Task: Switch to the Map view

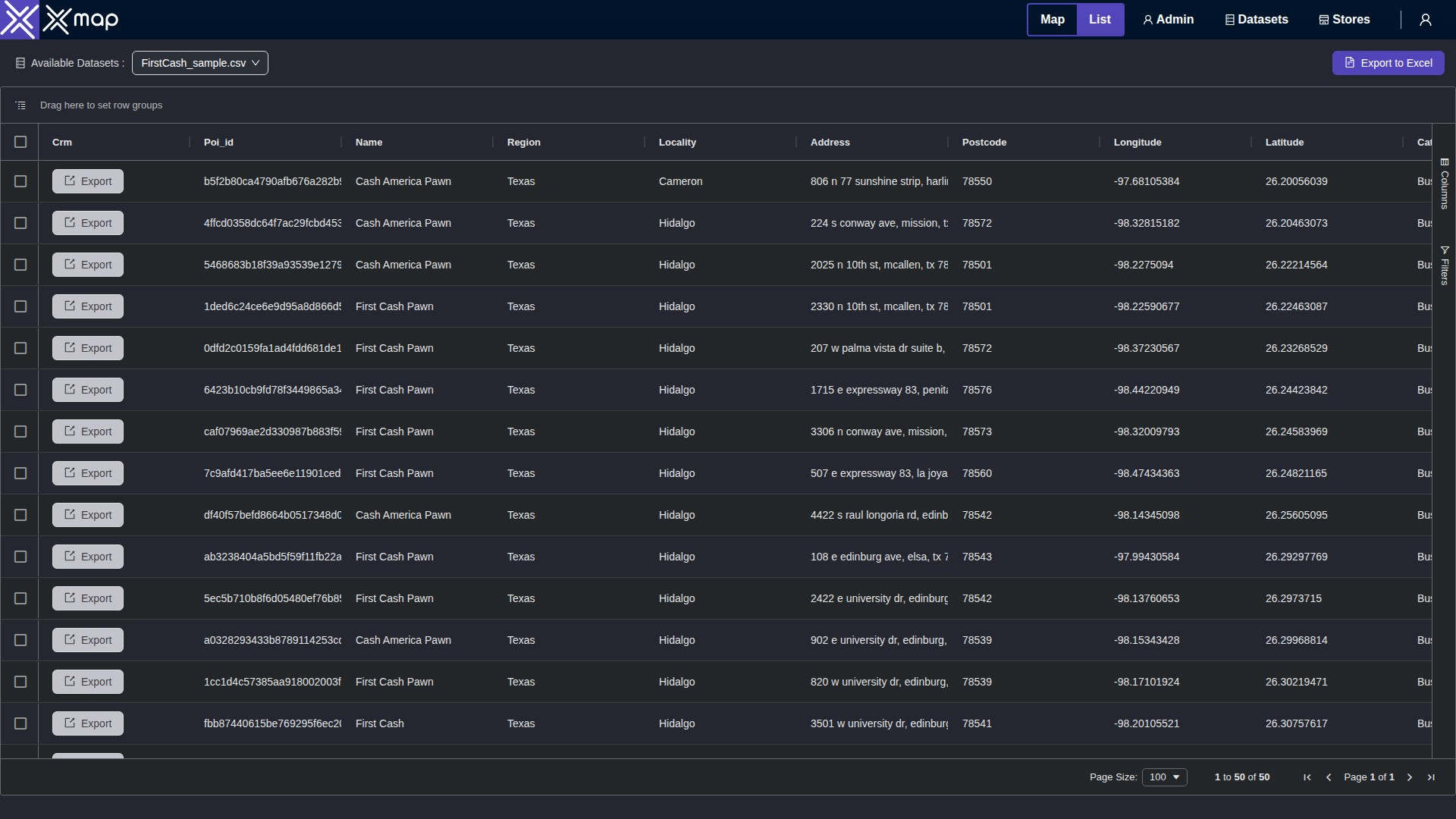Action: pyautogui.click(x=1052, y=20)
